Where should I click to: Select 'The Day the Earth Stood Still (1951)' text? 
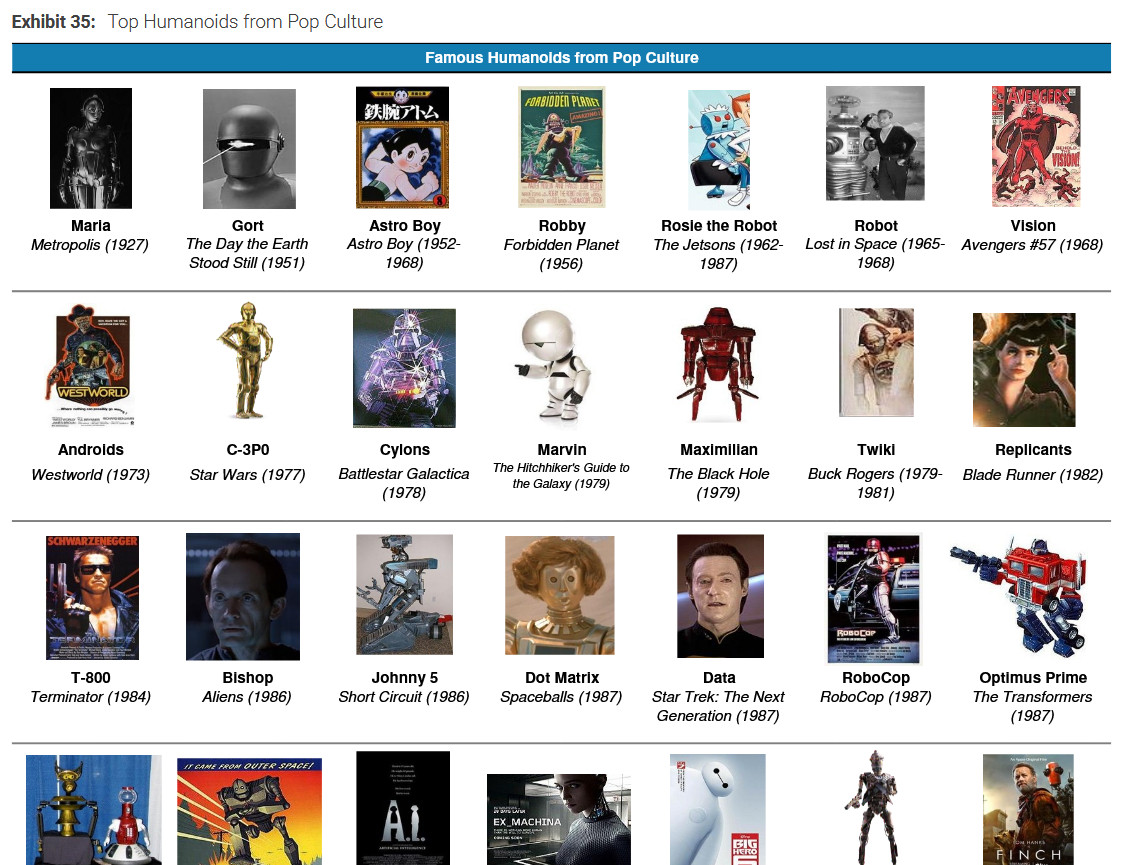click(x=247, y=253)
